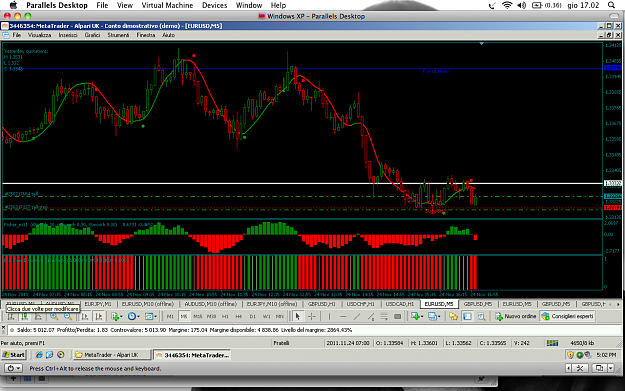
Task: Launch Internet Explorer from quick launch
Action: tap(39, 355)
